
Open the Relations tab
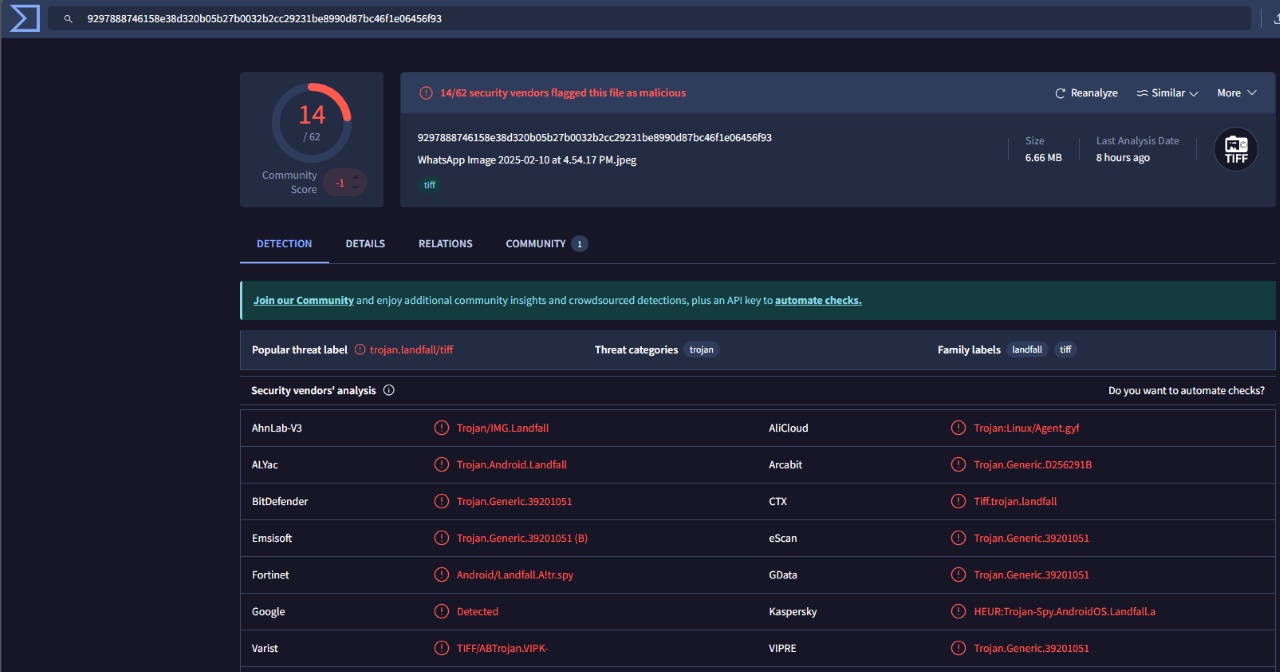click(x=445, y=244)
